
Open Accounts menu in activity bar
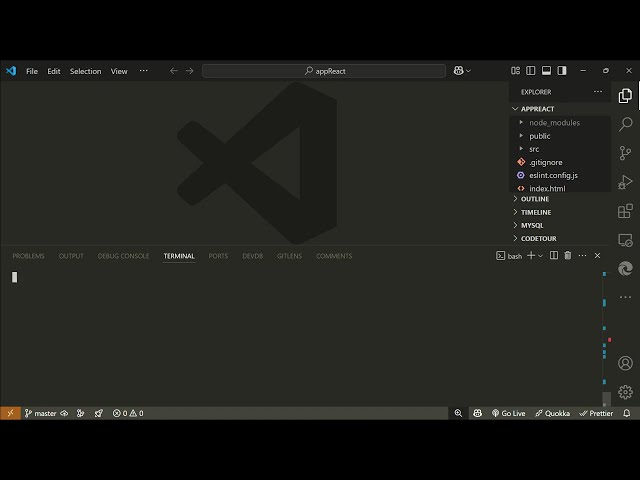coord(625,363)
